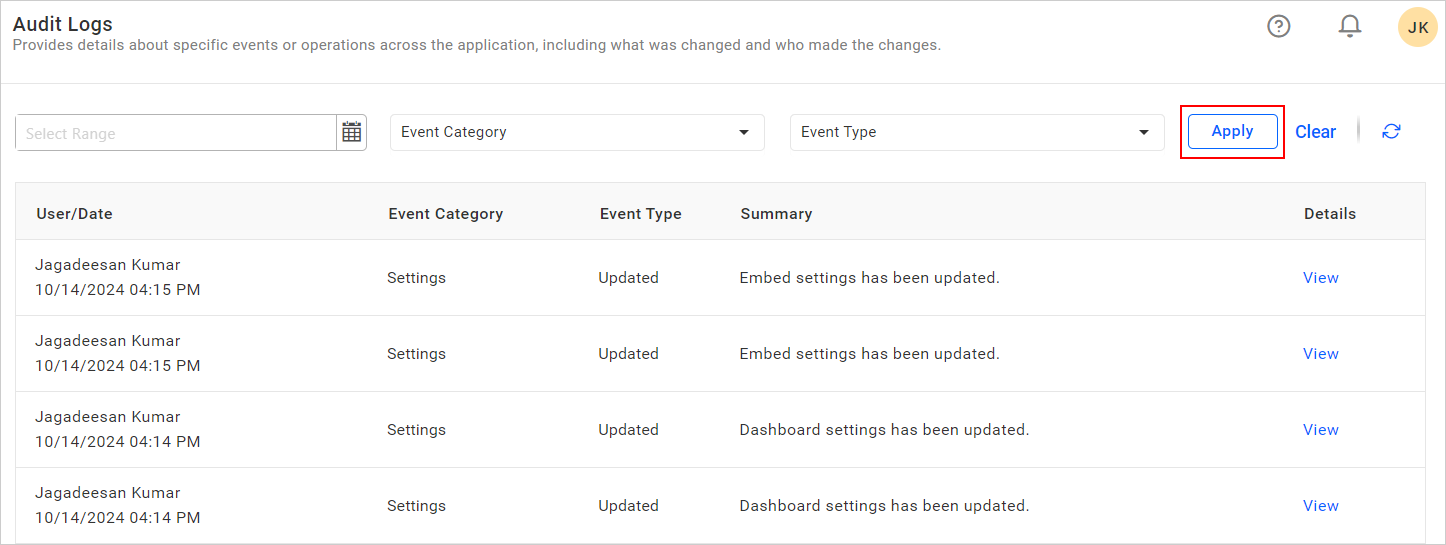The image size is (1446, 545).
Task: View details of second Embed settings entry
Action: (1320, 354)
